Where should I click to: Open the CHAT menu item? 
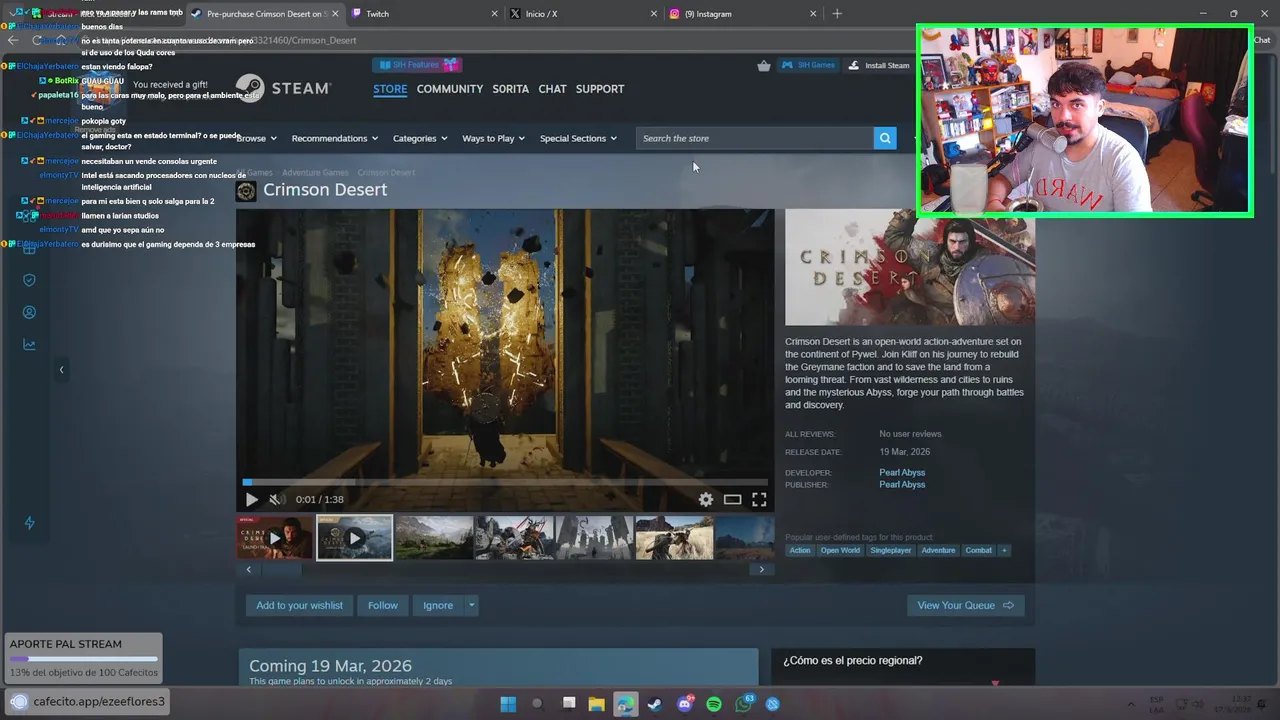pyautogui.click(x=552, y=89)
